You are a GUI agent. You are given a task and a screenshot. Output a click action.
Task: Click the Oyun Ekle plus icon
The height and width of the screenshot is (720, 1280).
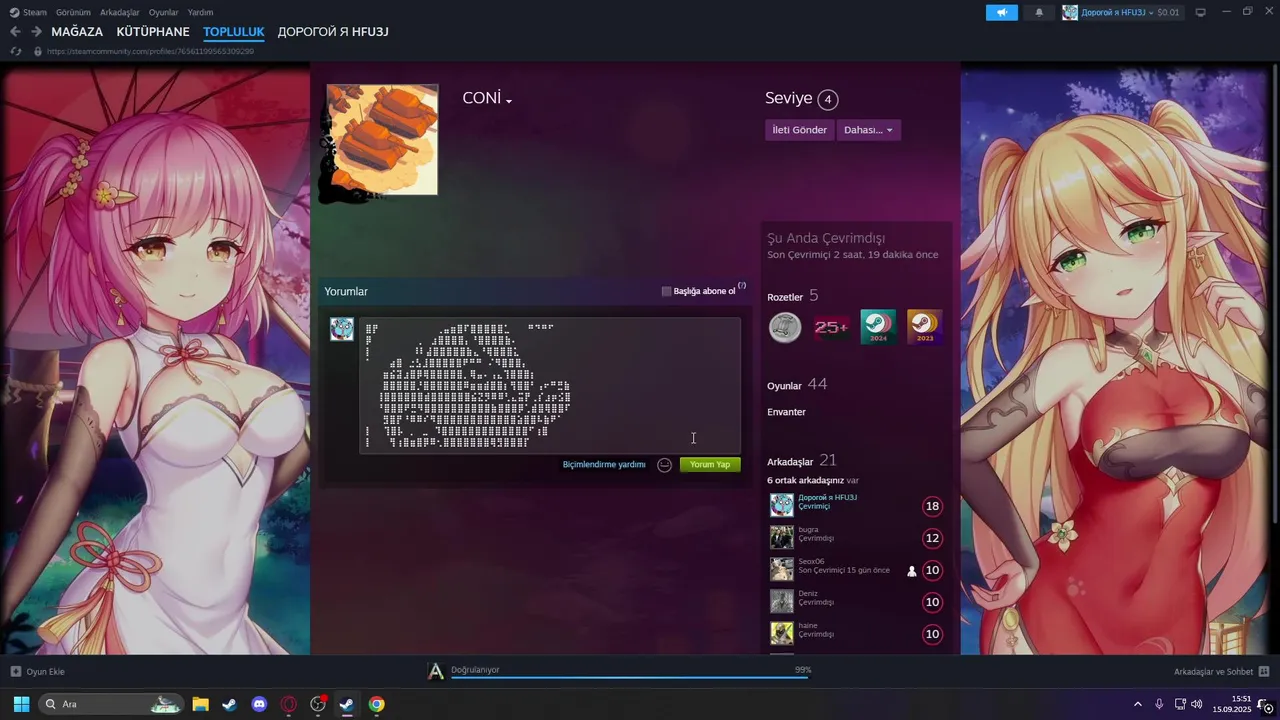coord(15,672)
